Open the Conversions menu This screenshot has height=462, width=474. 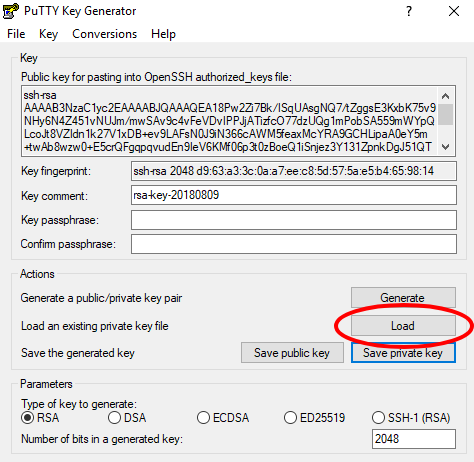105,34
